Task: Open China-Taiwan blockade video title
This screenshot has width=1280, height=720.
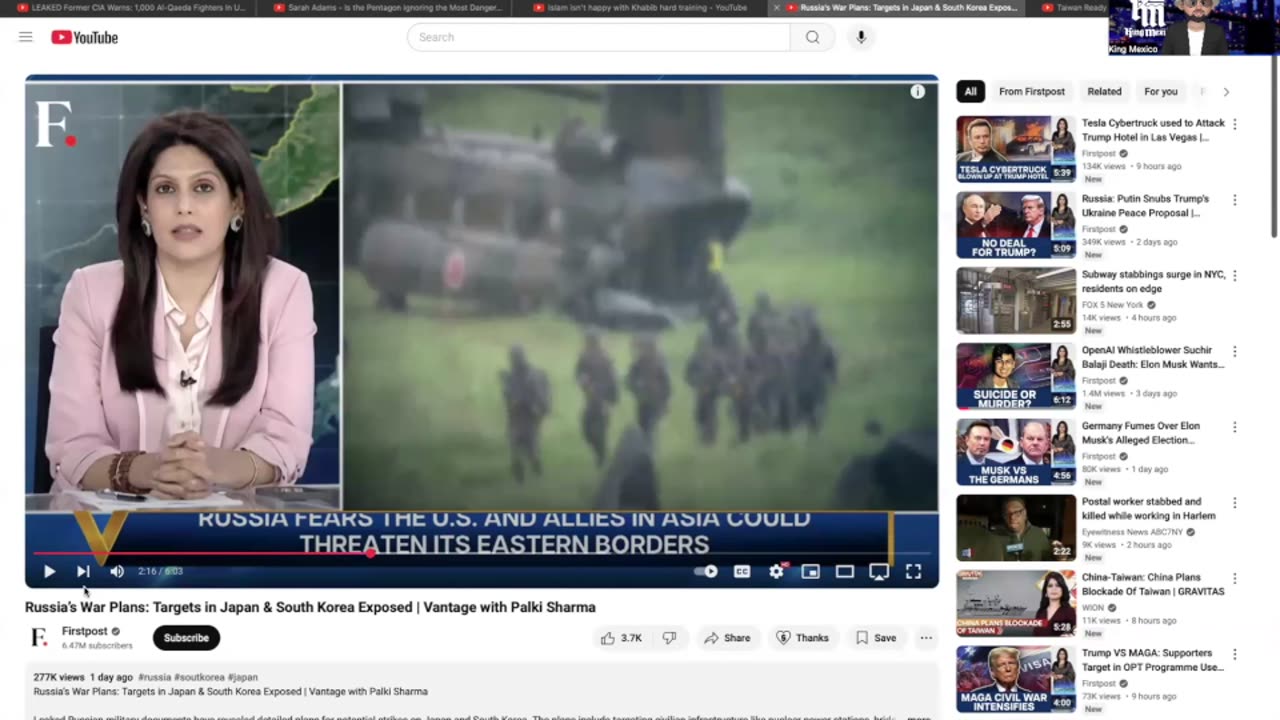Action: tap(1153, 584)
